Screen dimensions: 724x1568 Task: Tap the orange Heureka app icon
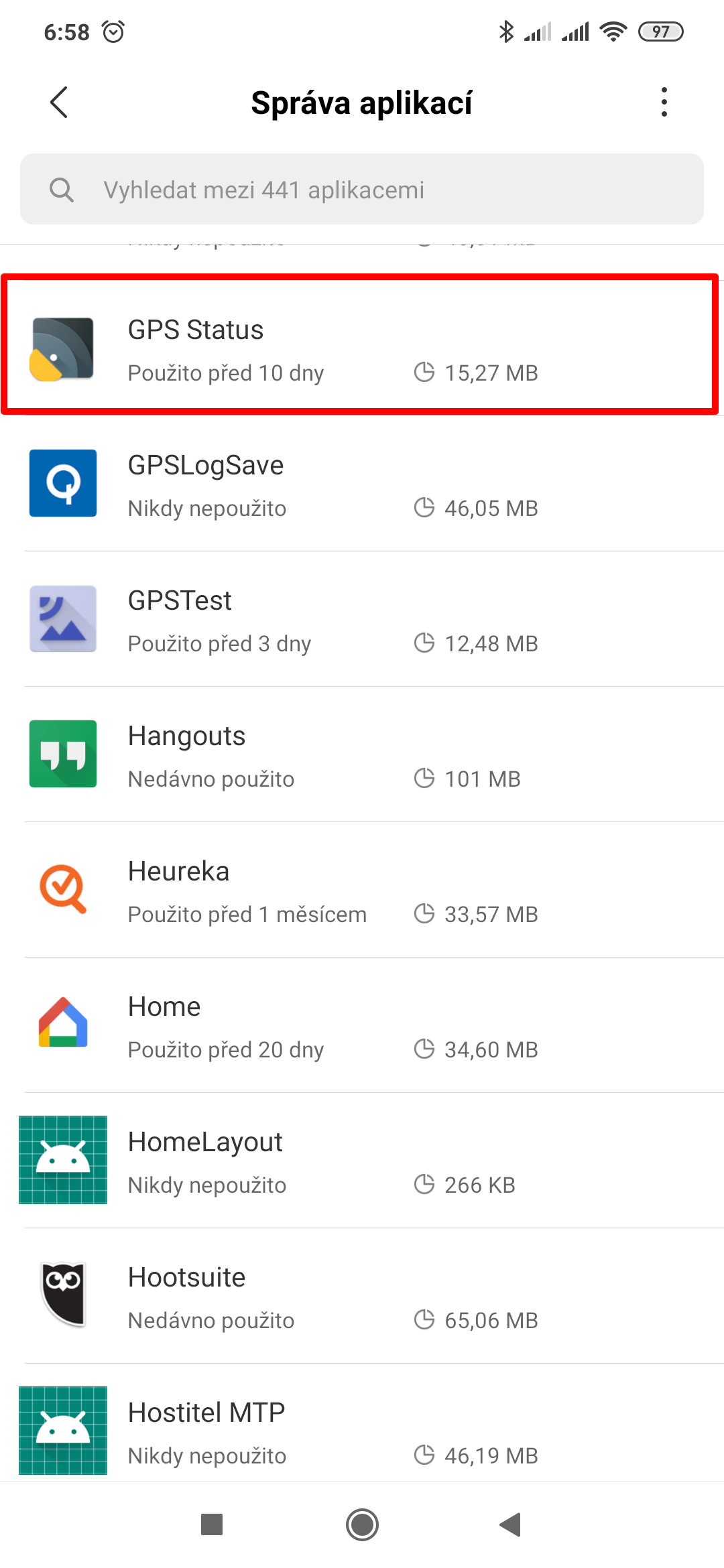62,889
